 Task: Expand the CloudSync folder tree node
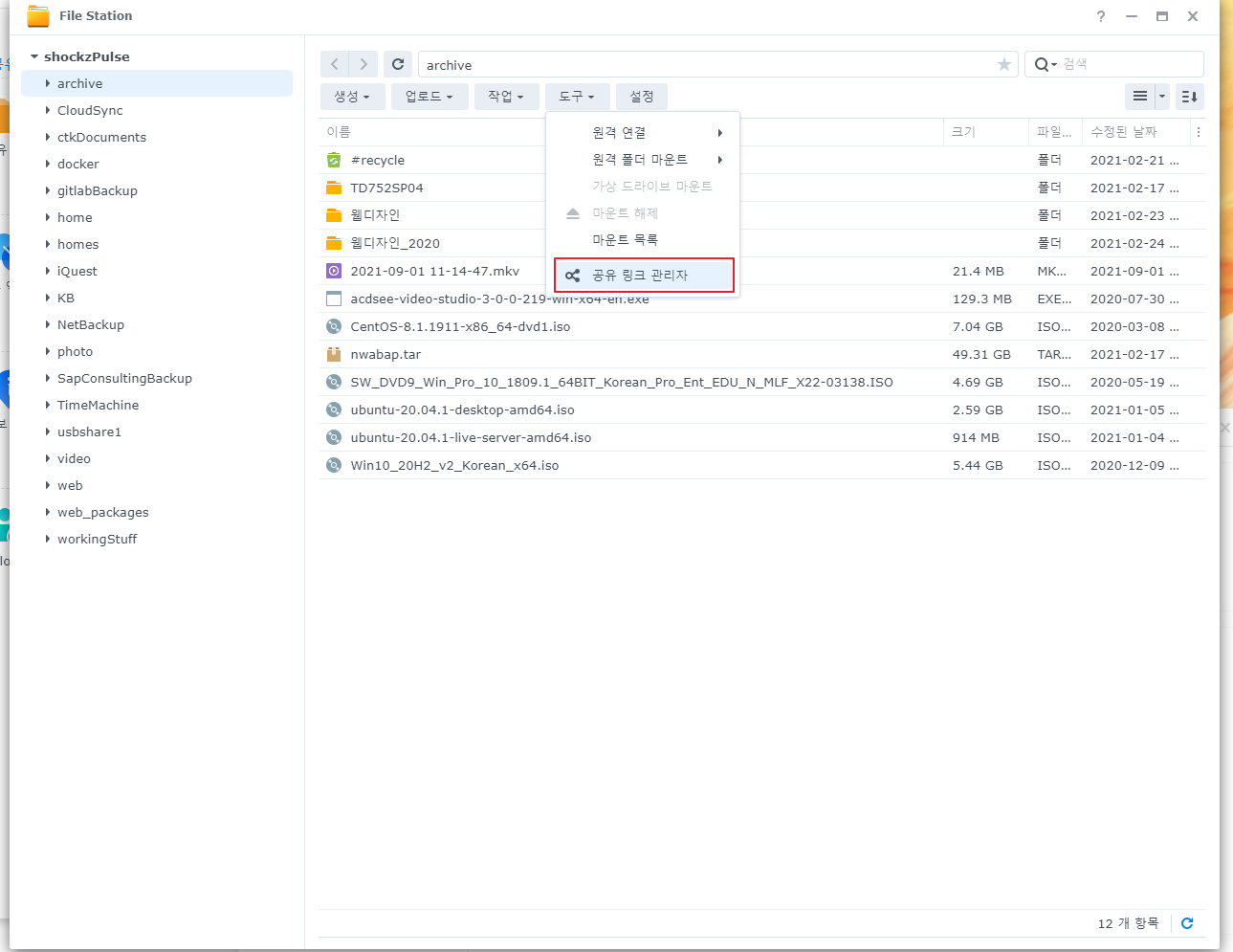[48, 110]
